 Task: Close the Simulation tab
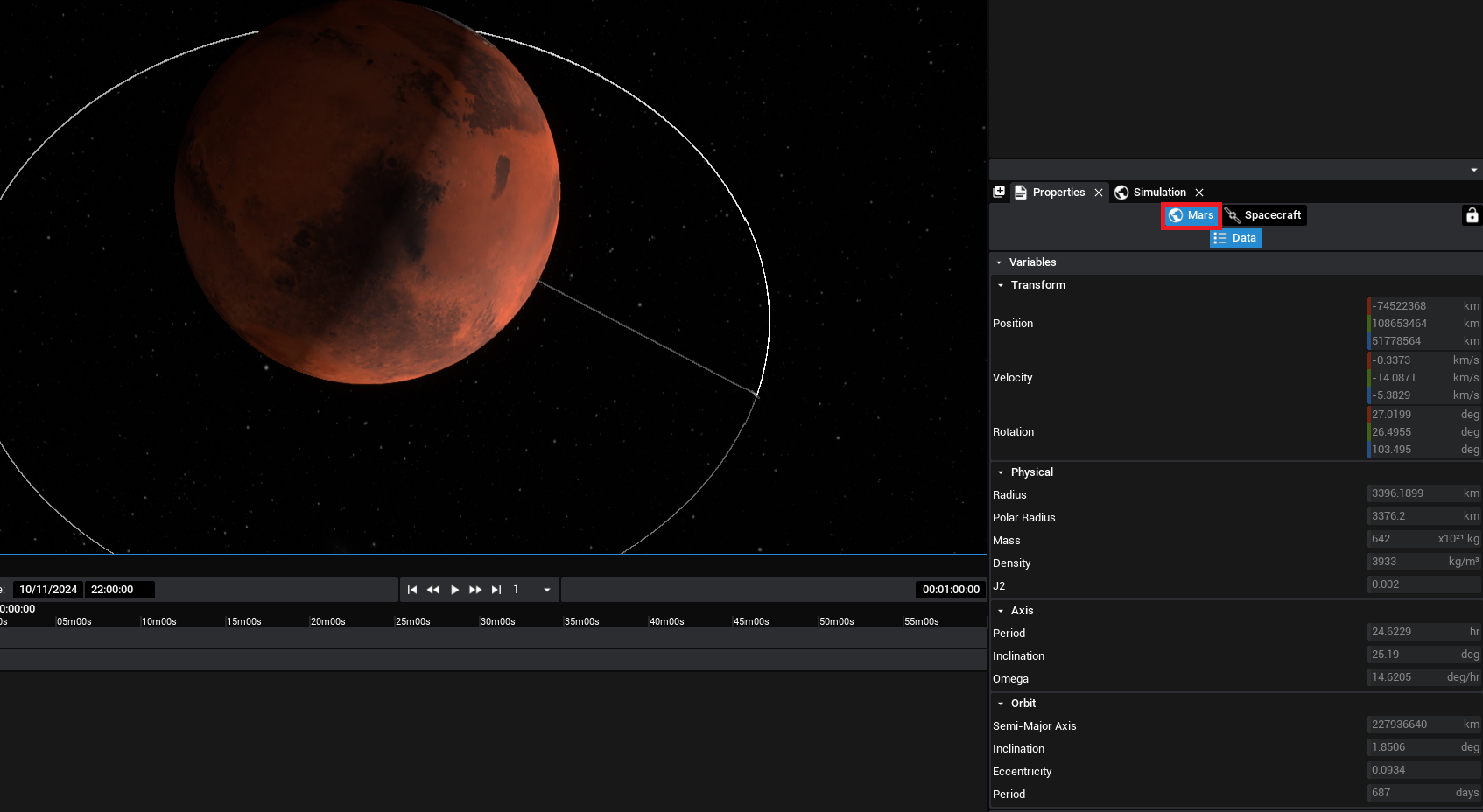tap(1199, 192)
